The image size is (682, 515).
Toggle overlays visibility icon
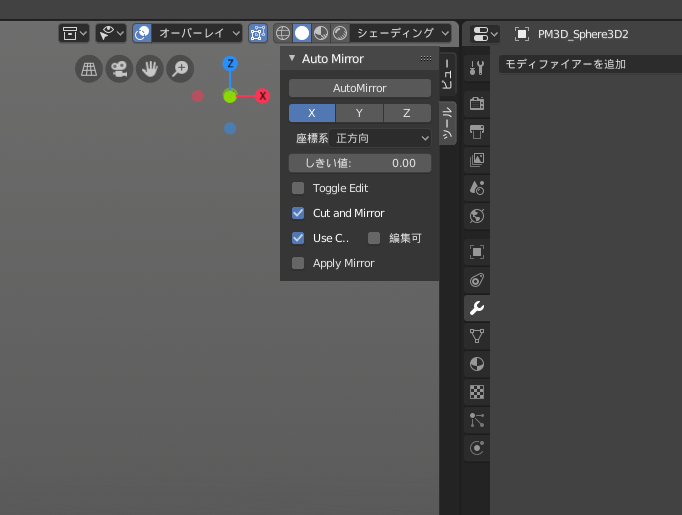coord(142,33)
